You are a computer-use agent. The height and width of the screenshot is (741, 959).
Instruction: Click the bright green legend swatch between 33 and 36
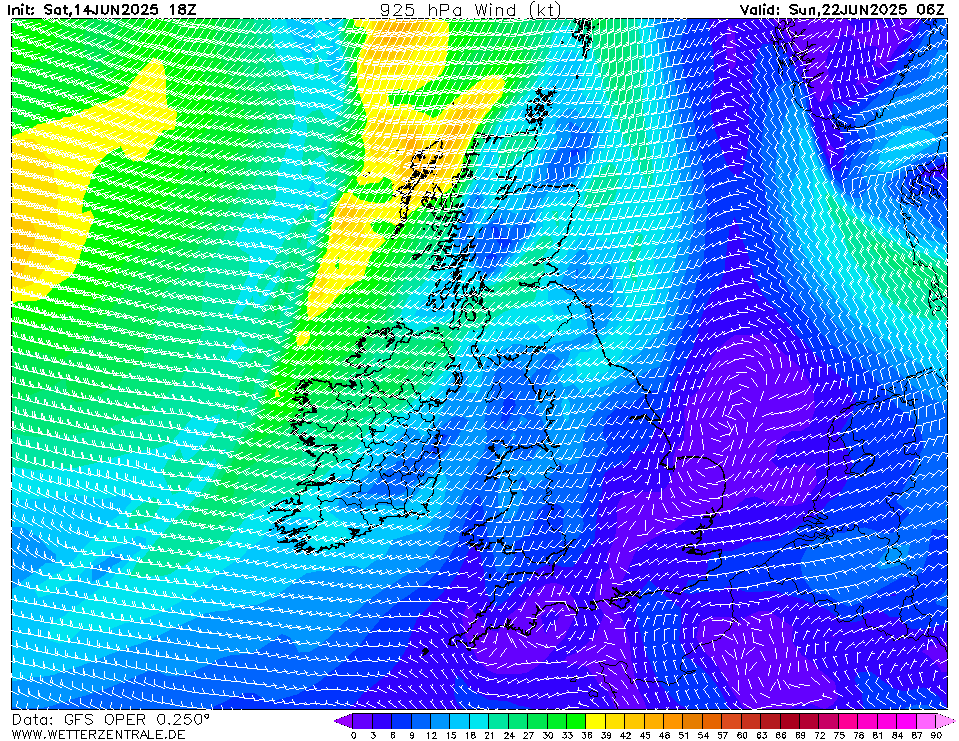click(x=576, y=720)
